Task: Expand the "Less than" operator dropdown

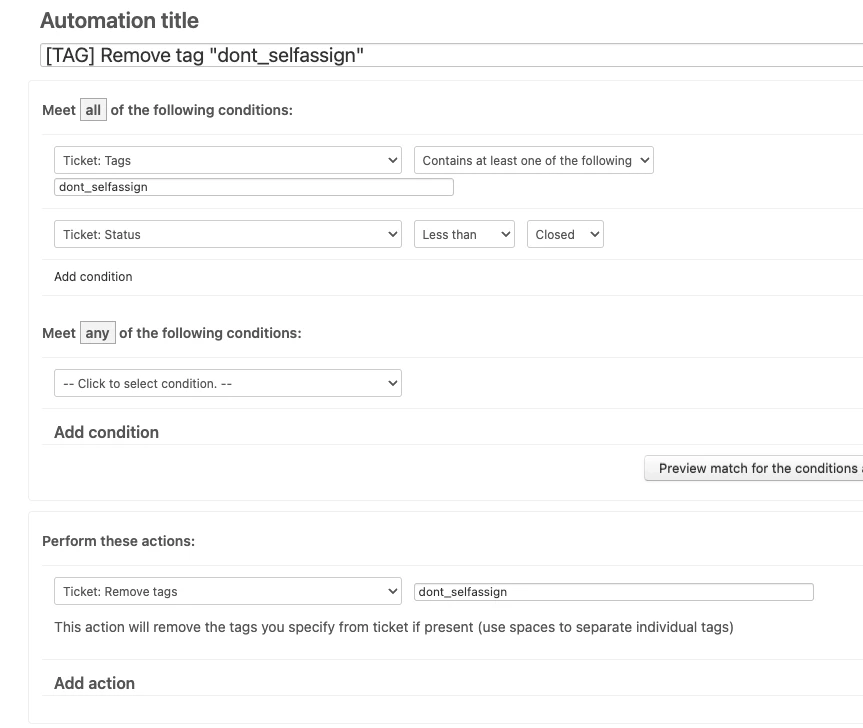Action: point(464,234)
